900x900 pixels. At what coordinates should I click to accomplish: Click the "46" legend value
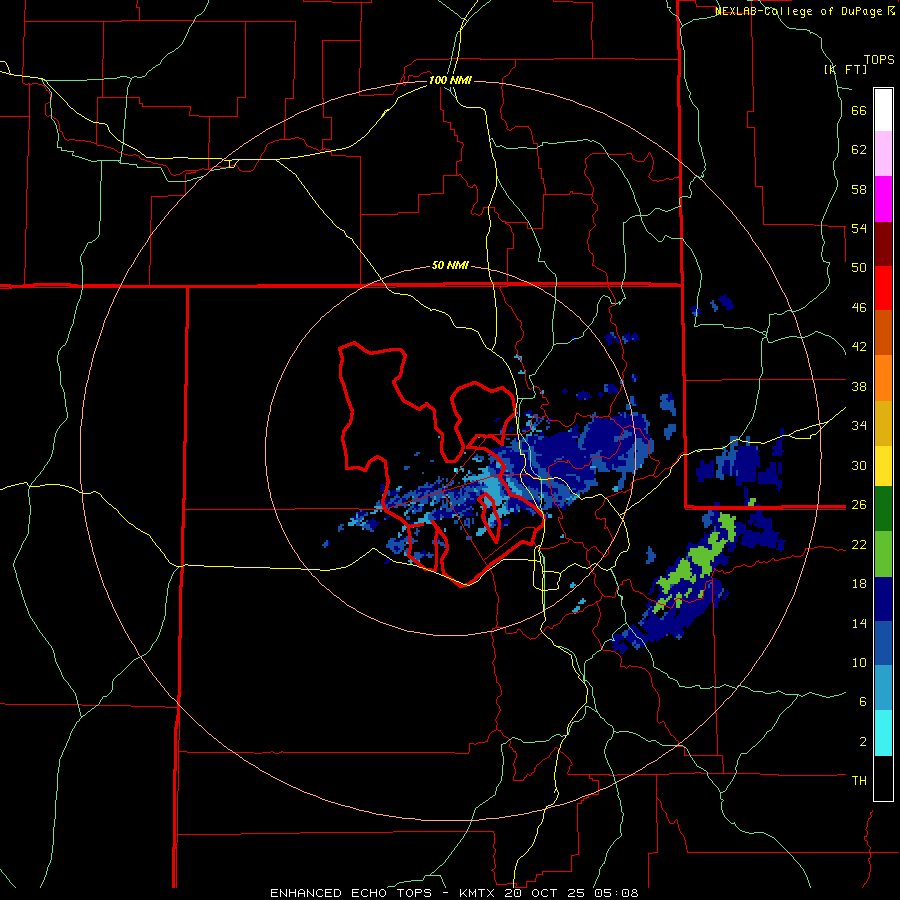[x=859, y=308]
